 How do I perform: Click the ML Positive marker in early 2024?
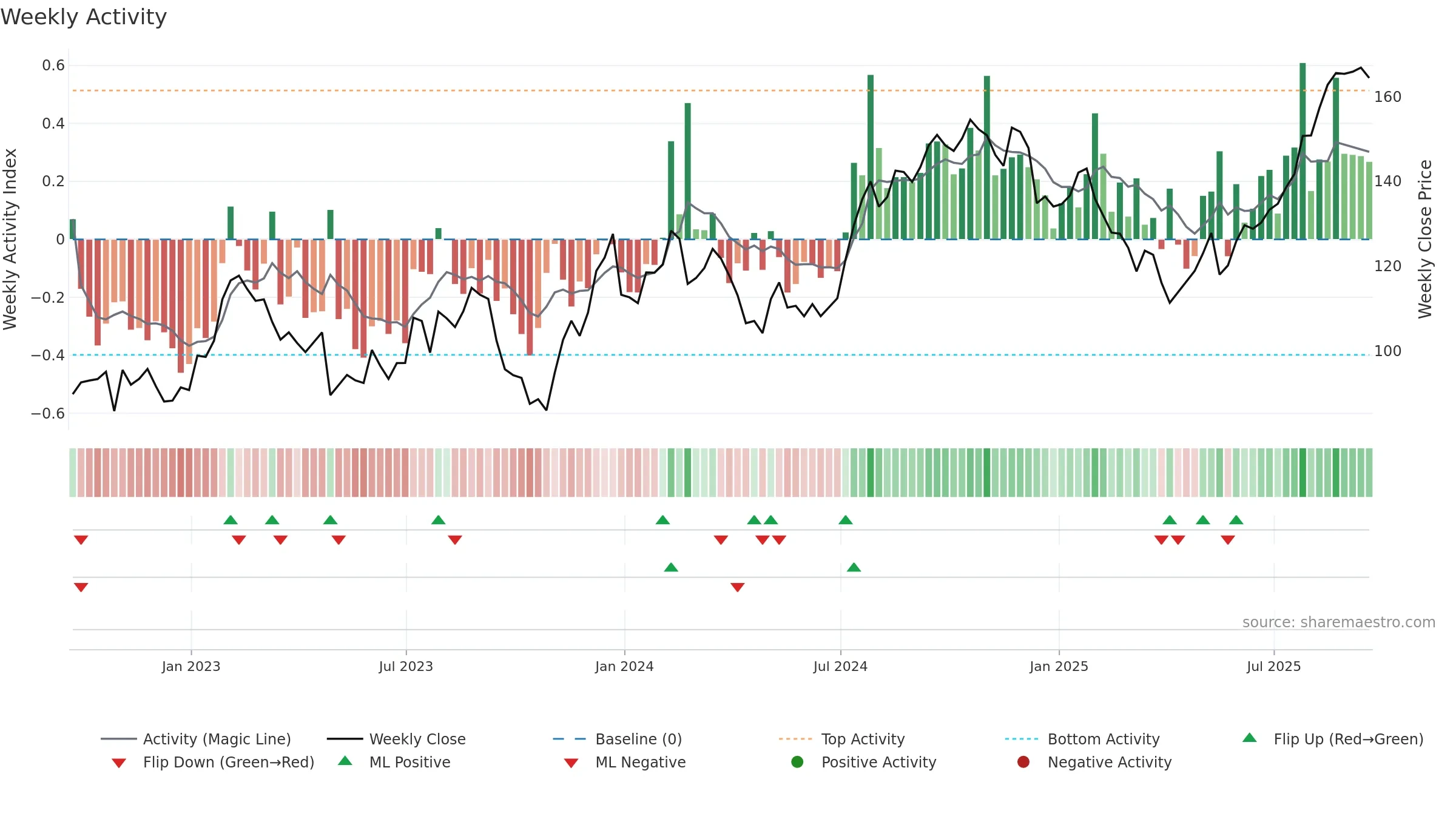(x=671, y=567)
